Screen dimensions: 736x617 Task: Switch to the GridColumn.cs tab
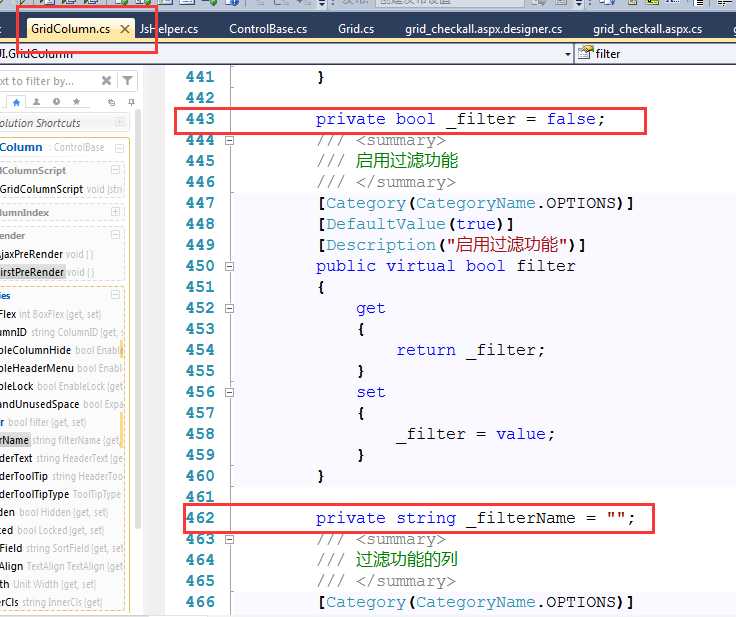tap(70, 29)
